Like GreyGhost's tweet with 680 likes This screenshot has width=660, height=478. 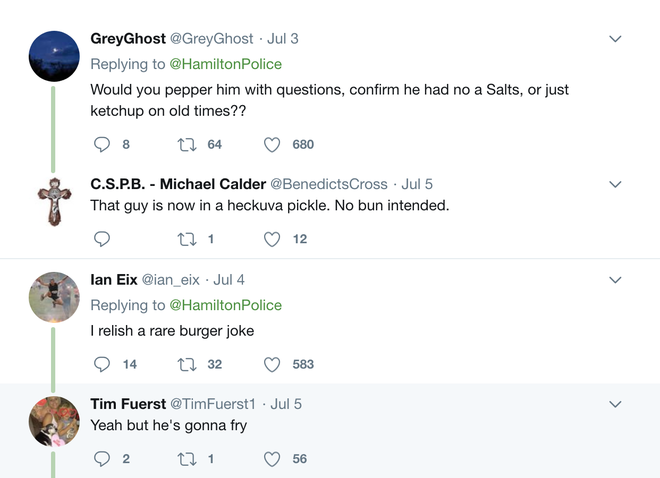(x=272, y=144)
